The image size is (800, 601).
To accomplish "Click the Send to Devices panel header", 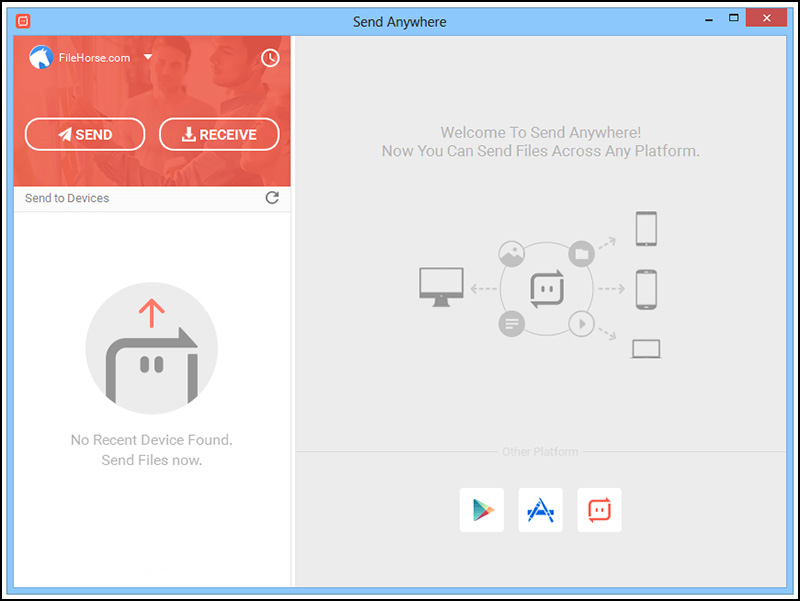I will (x=66, y=198).
